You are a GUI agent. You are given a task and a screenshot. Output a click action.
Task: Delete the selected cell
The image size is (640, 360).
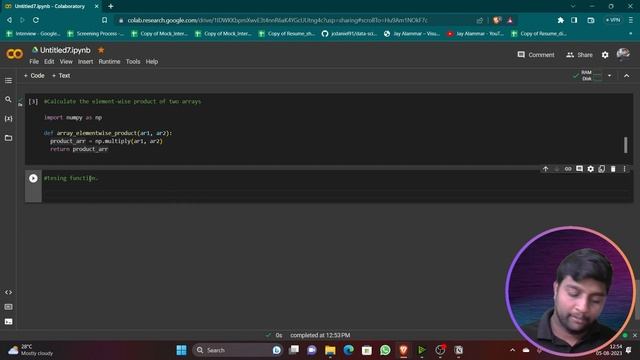click(x=613, y=169)
